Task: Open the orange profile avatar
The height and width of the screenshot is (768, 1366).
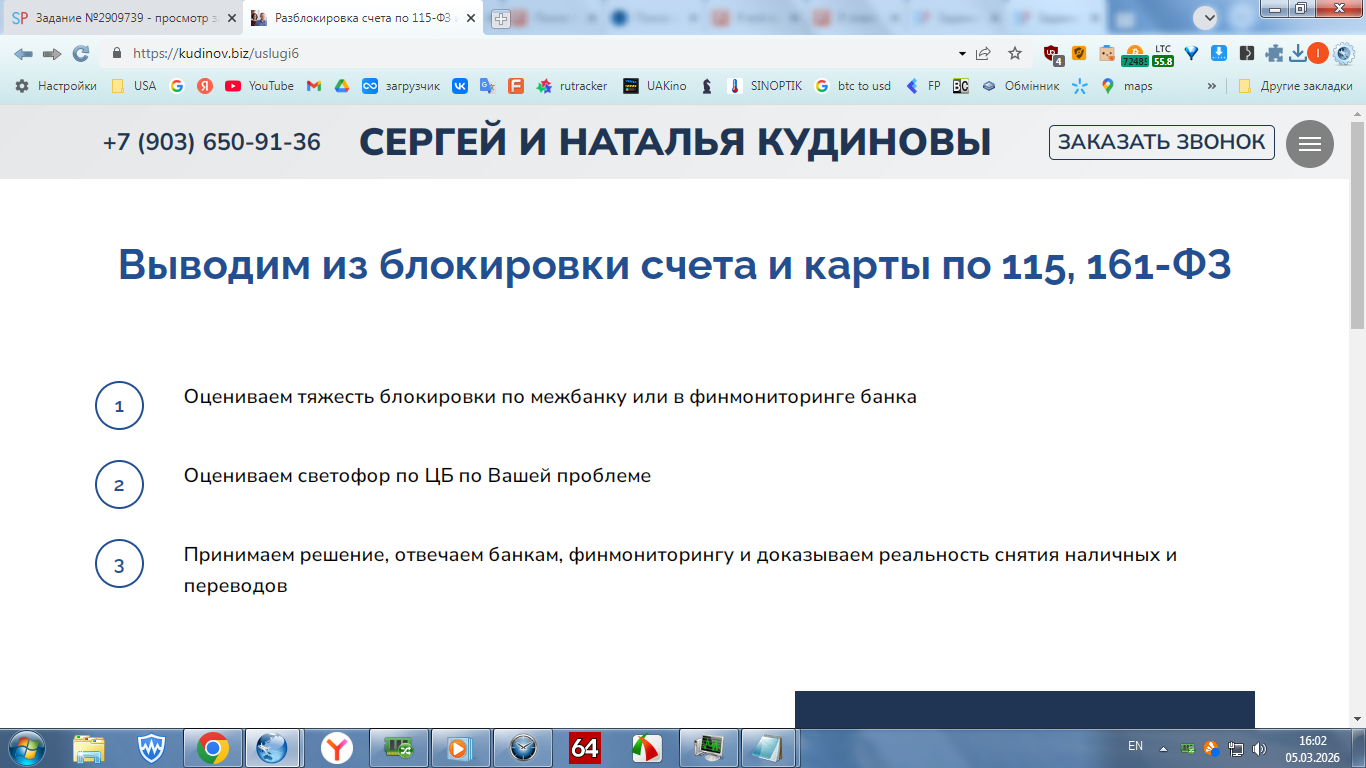Action: [1318, 53]
